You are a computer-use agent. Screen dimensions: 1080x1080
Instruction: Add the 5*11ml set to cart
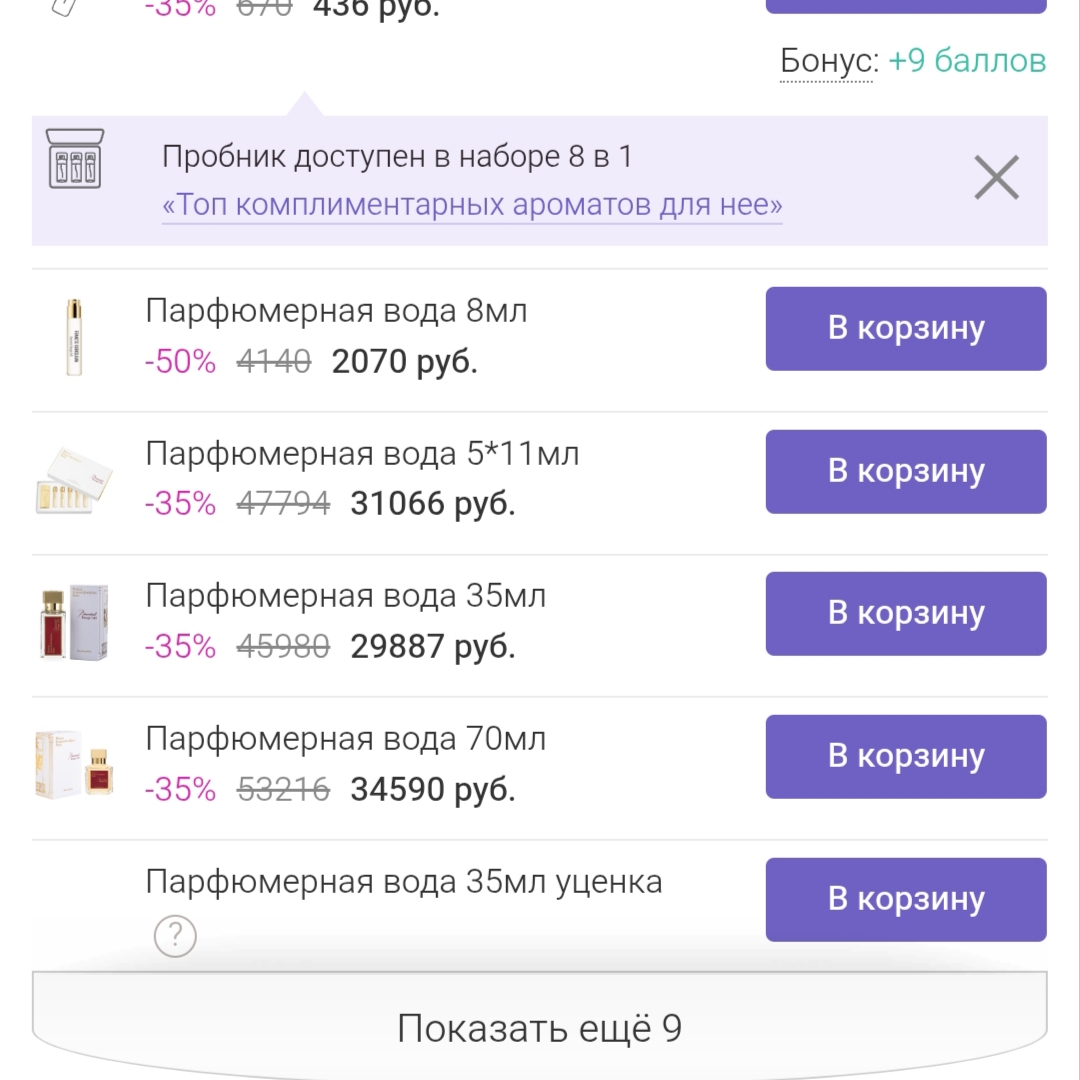[906, 472]
